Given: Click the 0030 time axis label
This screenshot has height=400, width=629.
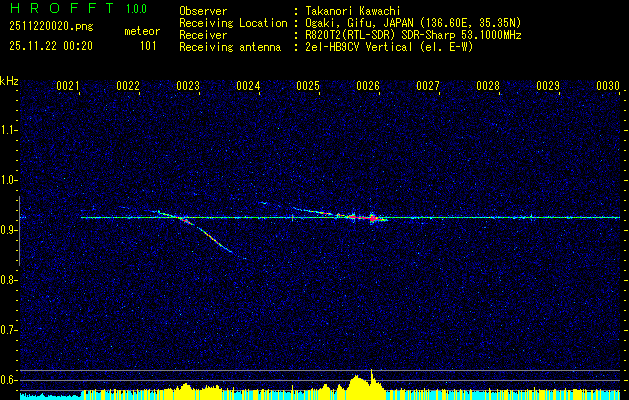Looking at the screenshot, I should pyautogui.click(x=608, y=86).
